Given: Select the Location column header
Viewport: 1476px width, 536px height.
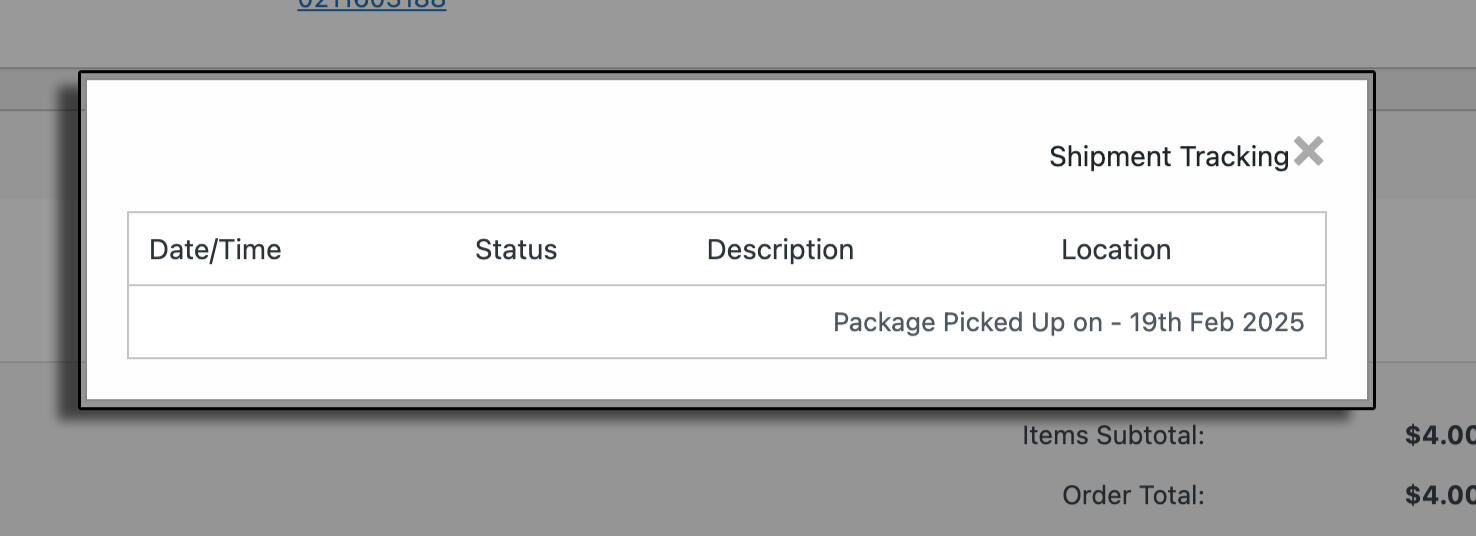Looking at the screenshot, I should pyautogui.click(x=1116, y=250).
